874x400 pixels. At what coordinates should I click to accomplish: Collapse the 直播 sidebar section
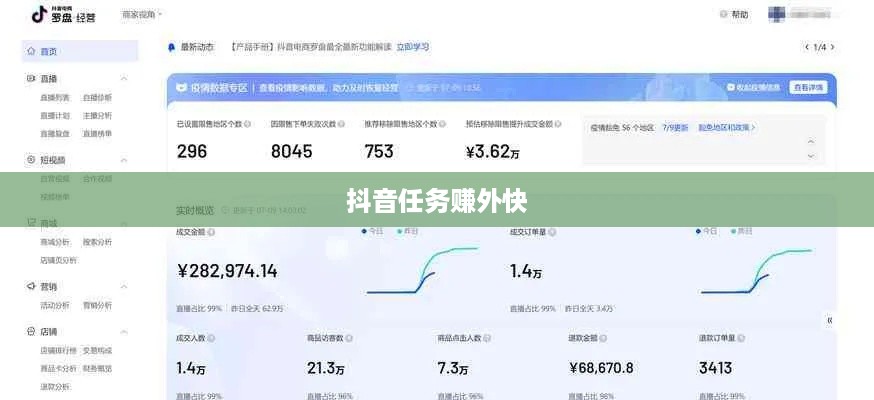pyautogui.click(x=124, y=79)
